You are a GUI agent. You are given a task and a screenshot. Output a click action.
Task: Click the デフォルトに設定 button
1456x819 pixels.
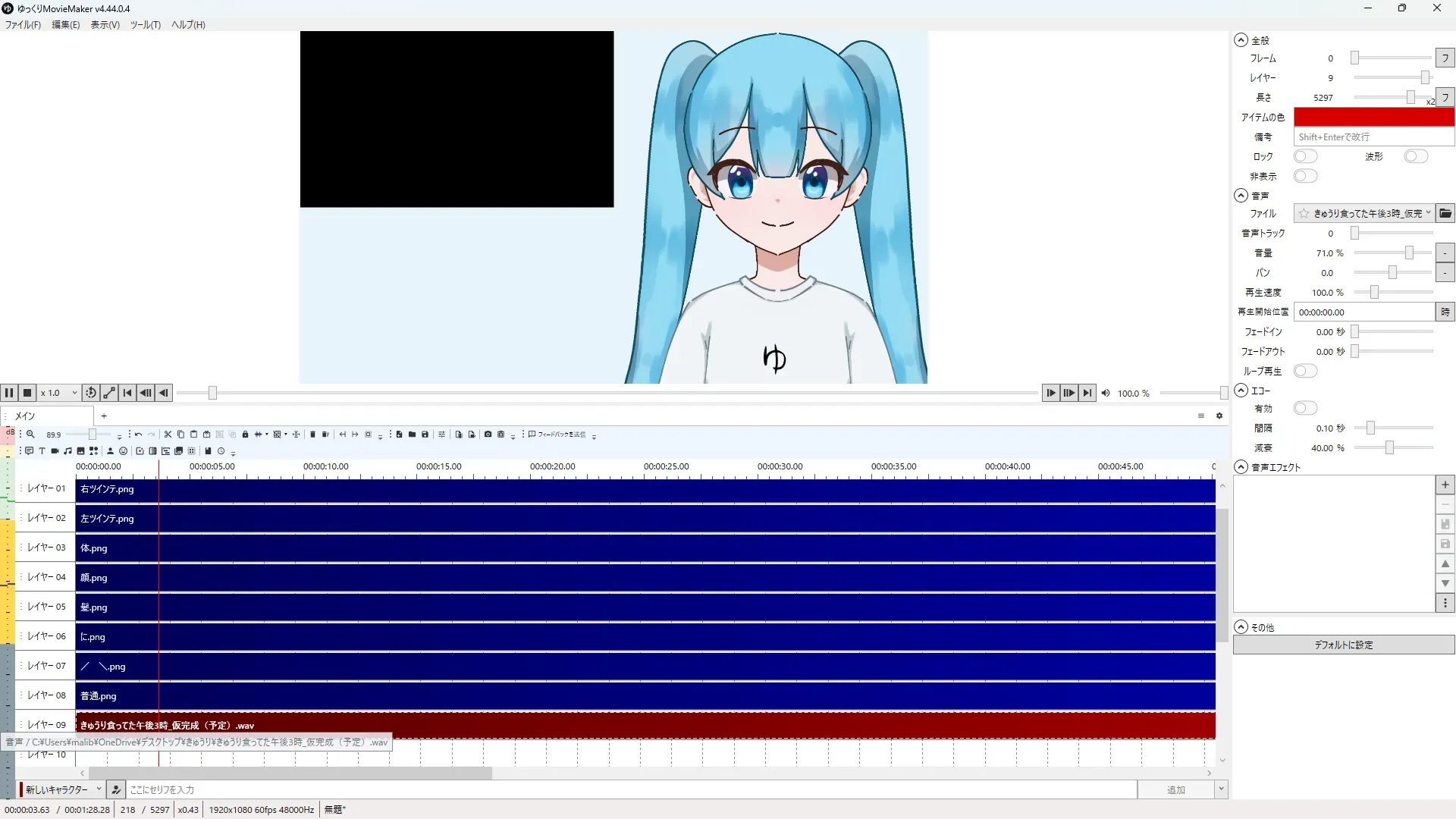pos(1343,645)
